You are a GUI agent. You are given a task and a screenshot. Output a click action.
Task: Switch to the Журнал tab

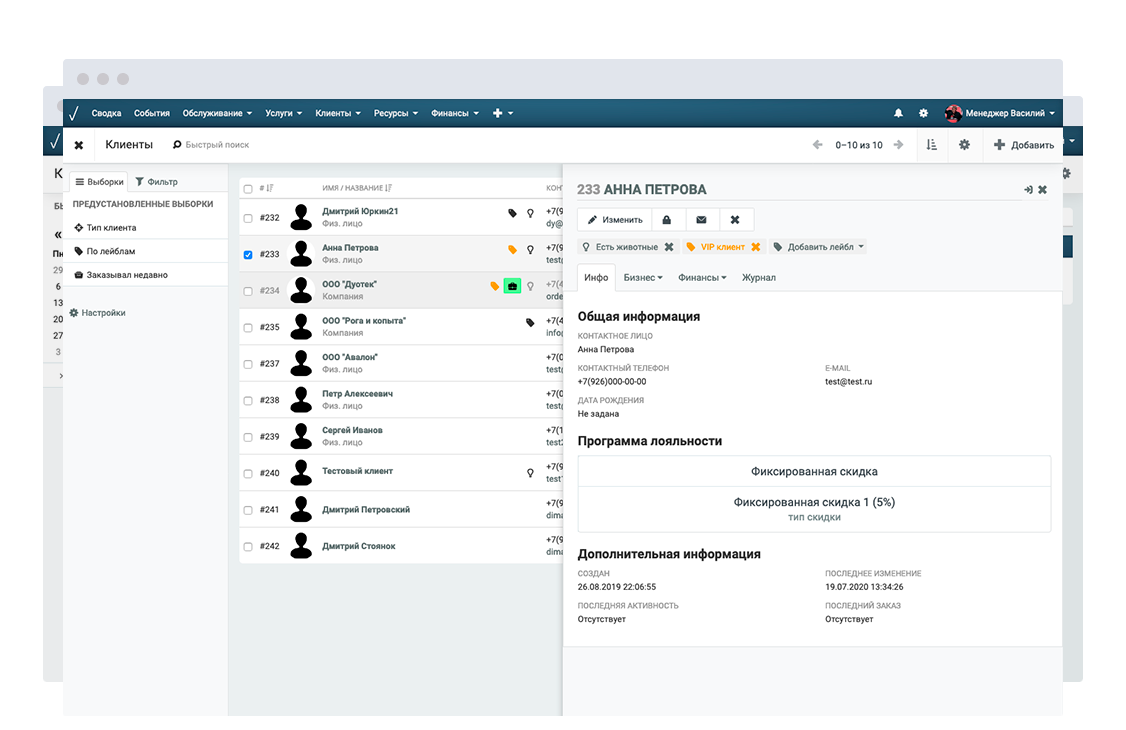click(758, 278)
